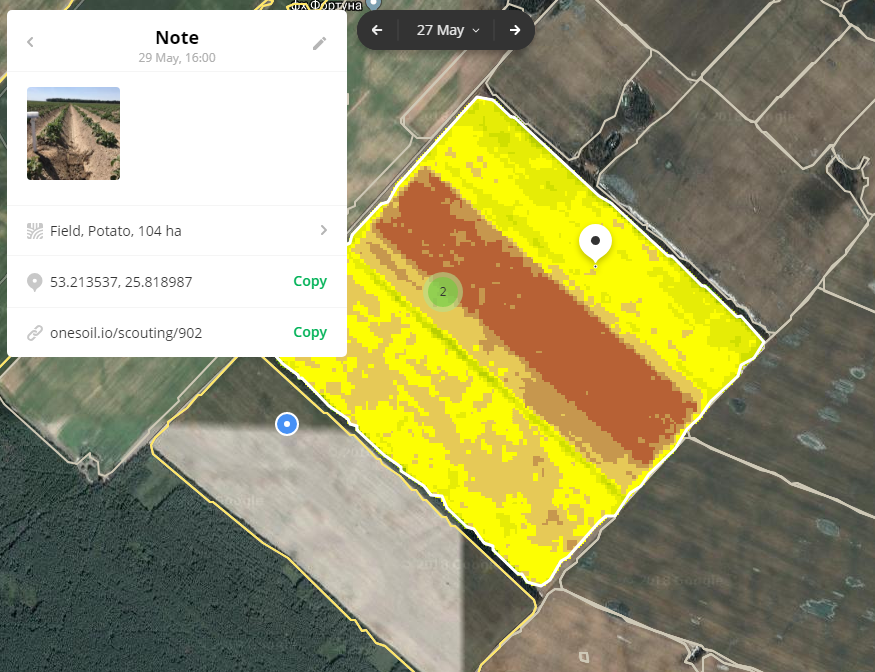Click the link icon next to onesoil.io URL
The width and height of the screenshot is (875, 672).
[x=36, y=331]
